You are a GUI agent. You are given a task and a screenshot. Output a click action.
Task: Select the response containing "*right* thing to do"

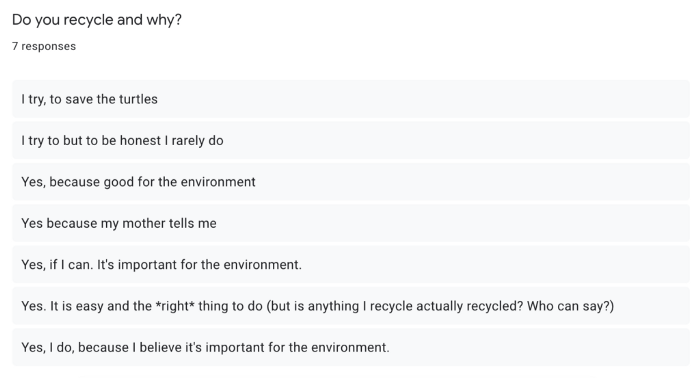point(351,306)
